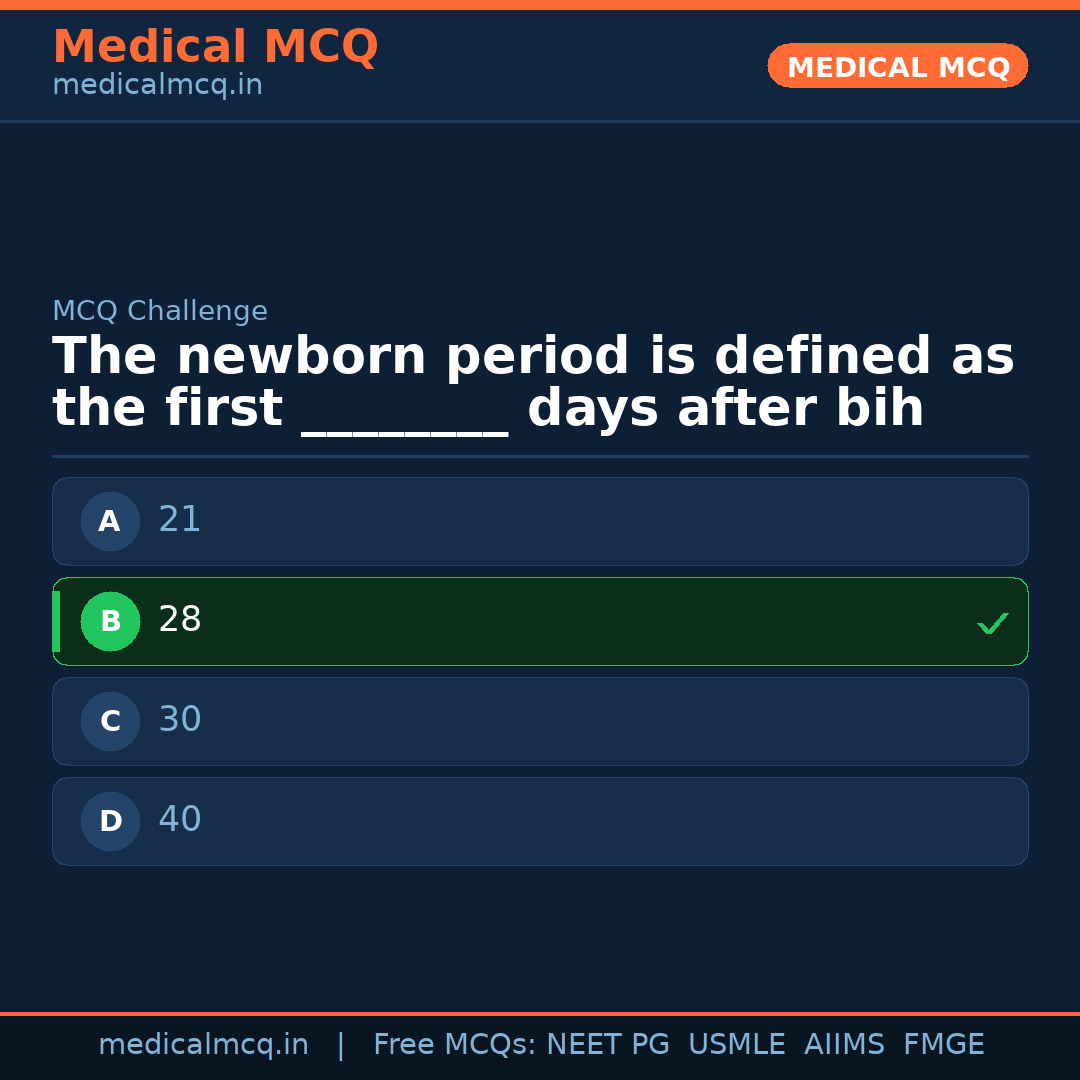Select the answer text 28
Screen dimensions: 1080x1080
click(180, 620)
